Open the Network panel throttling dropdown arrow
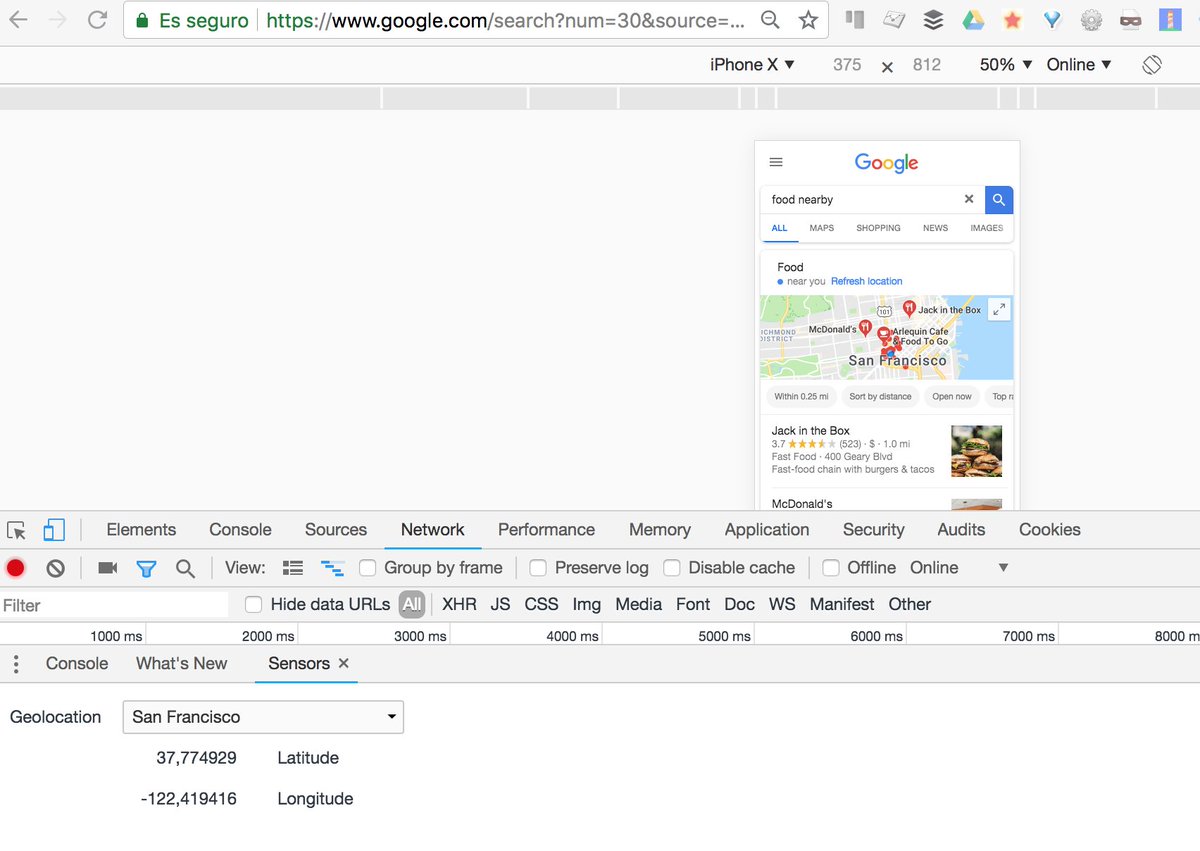 (1003, 568)
